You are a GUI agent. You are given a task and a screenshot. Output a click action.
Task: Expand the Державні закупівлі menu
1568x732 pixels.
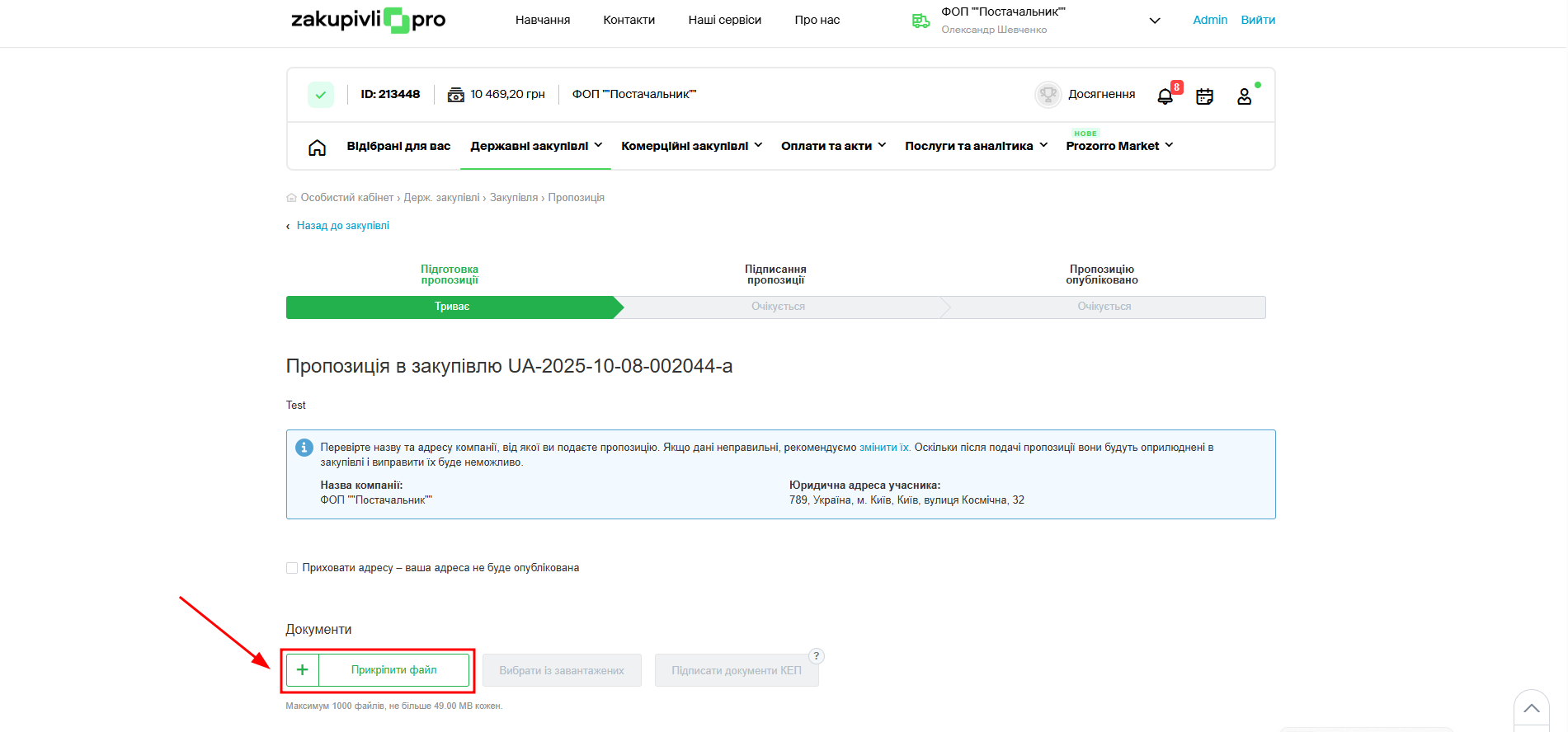(535, 146)
